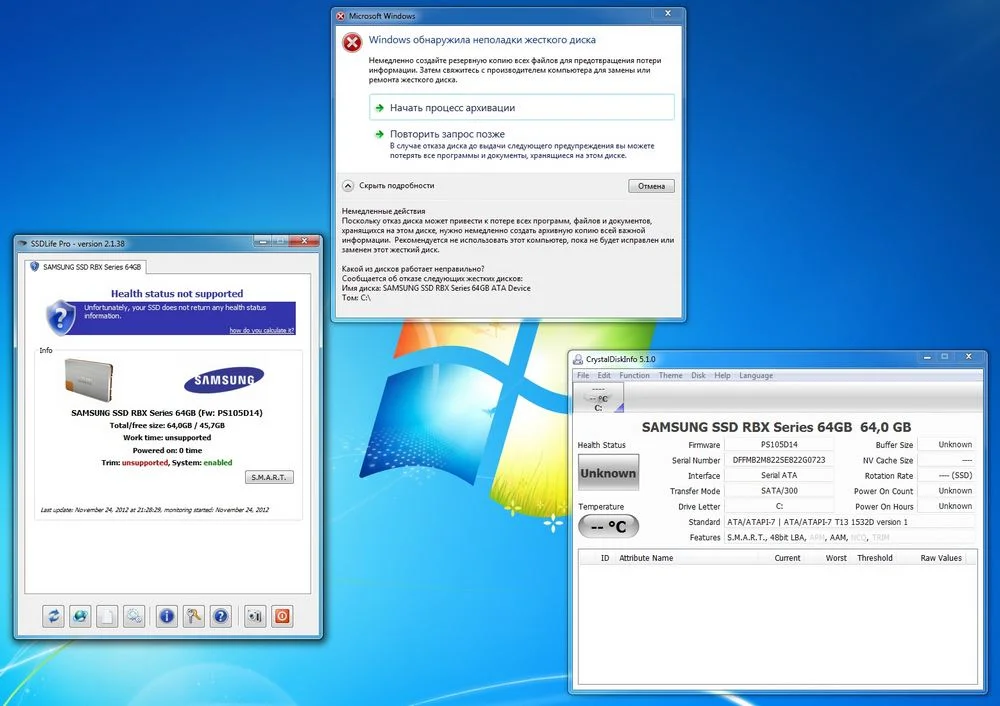Click the refresh arrows icon in SSDLife
Screen dimensions: 1000x706
coord(54,616)
